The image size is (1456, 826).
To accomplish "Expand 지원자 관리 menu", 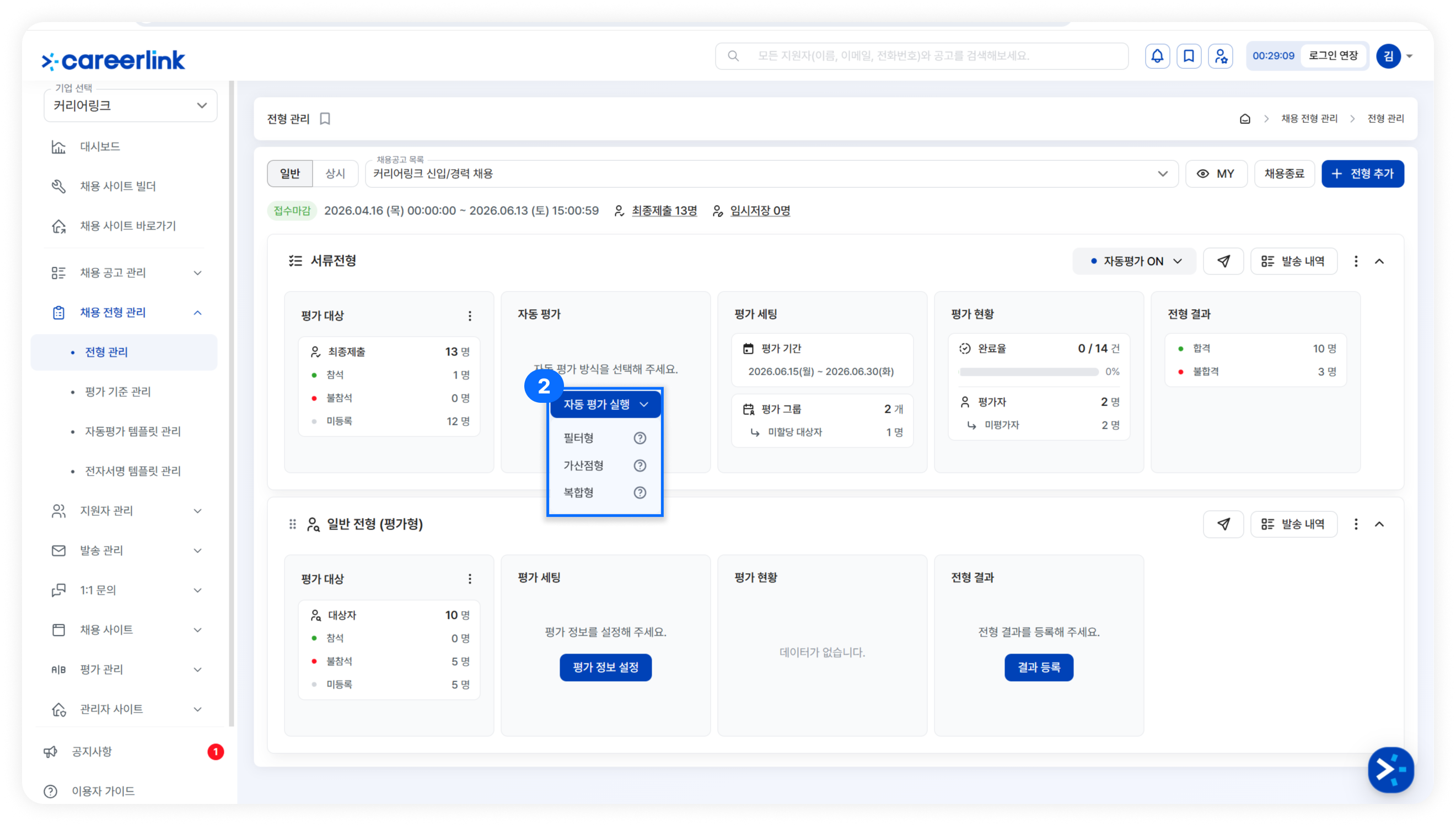I will coord(123,511).
